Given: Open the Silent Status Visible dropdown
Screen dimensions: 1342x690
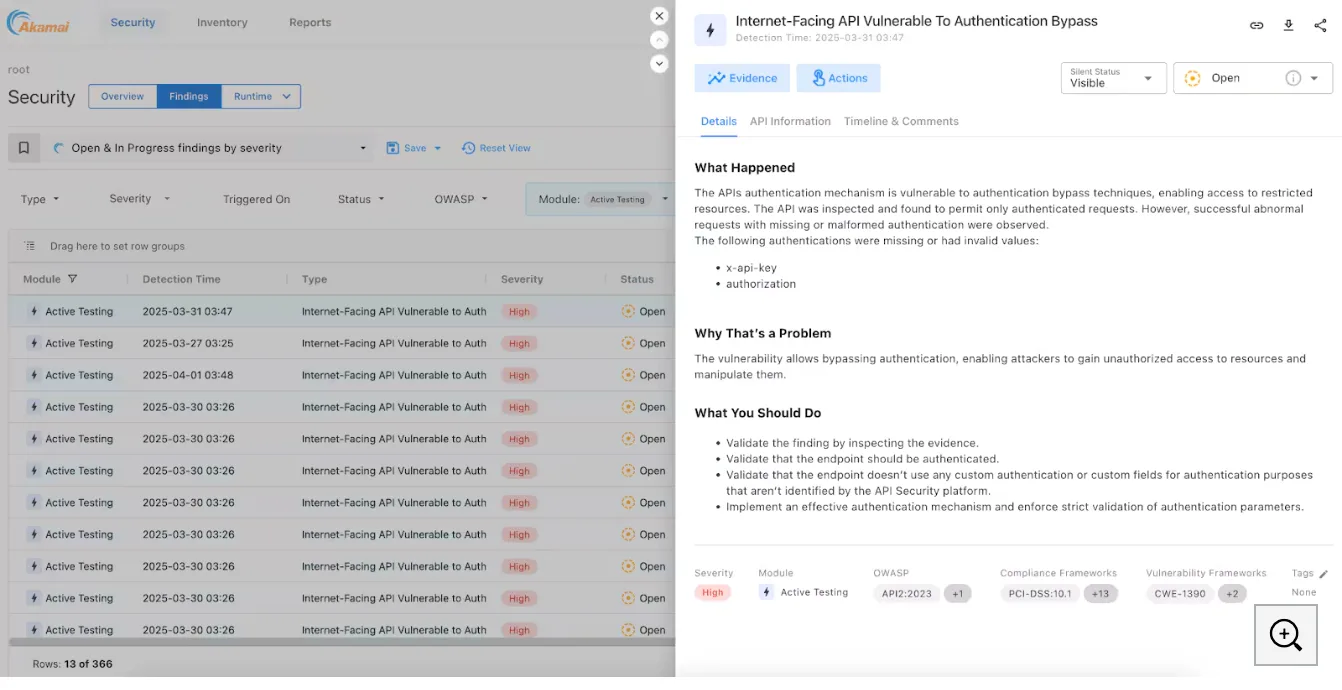Looking at the screenshot, I should (x=1113, y=77).
